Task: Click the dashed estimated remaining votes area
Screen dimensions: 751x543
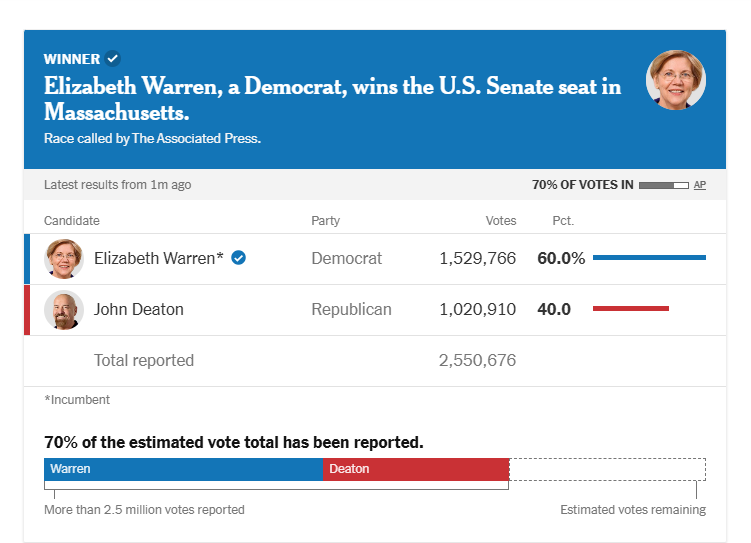Action: click(607, 469)
